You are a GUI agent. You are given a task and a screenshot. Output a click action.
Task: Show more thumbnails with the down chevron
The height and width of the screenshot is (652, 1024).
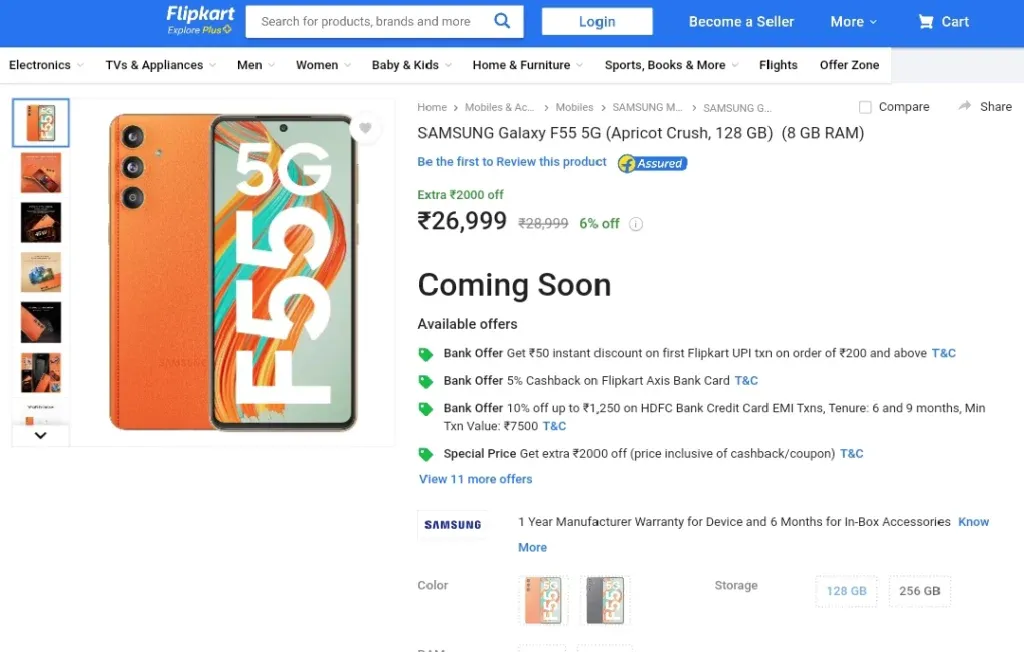tap(40, 435)
